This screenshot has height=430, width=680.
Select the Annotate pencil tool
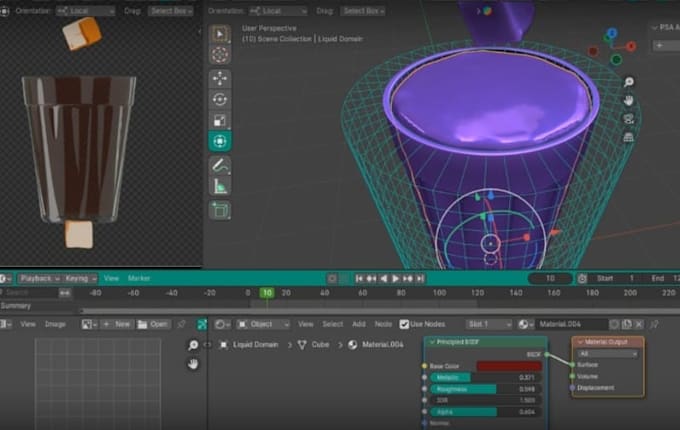220,165
